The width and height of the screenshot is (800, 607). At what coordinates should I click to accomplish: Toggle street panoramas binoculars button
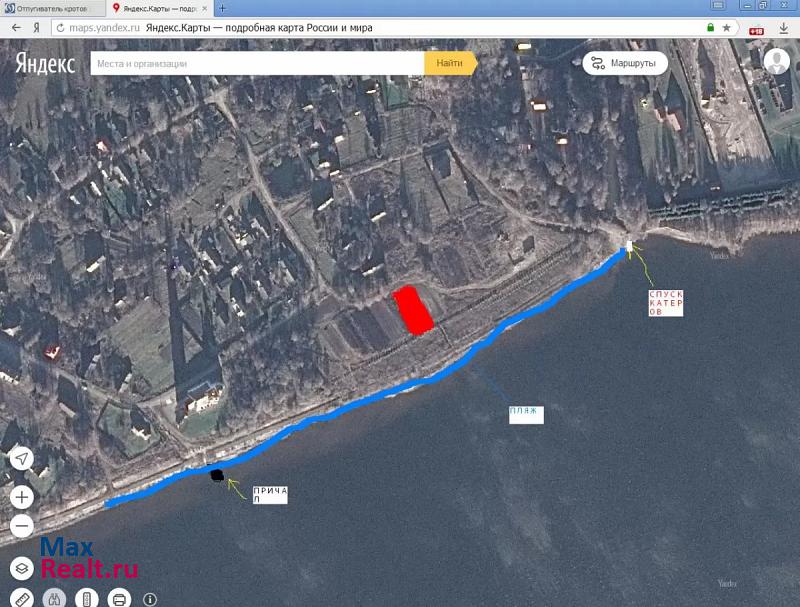(56, 600)
